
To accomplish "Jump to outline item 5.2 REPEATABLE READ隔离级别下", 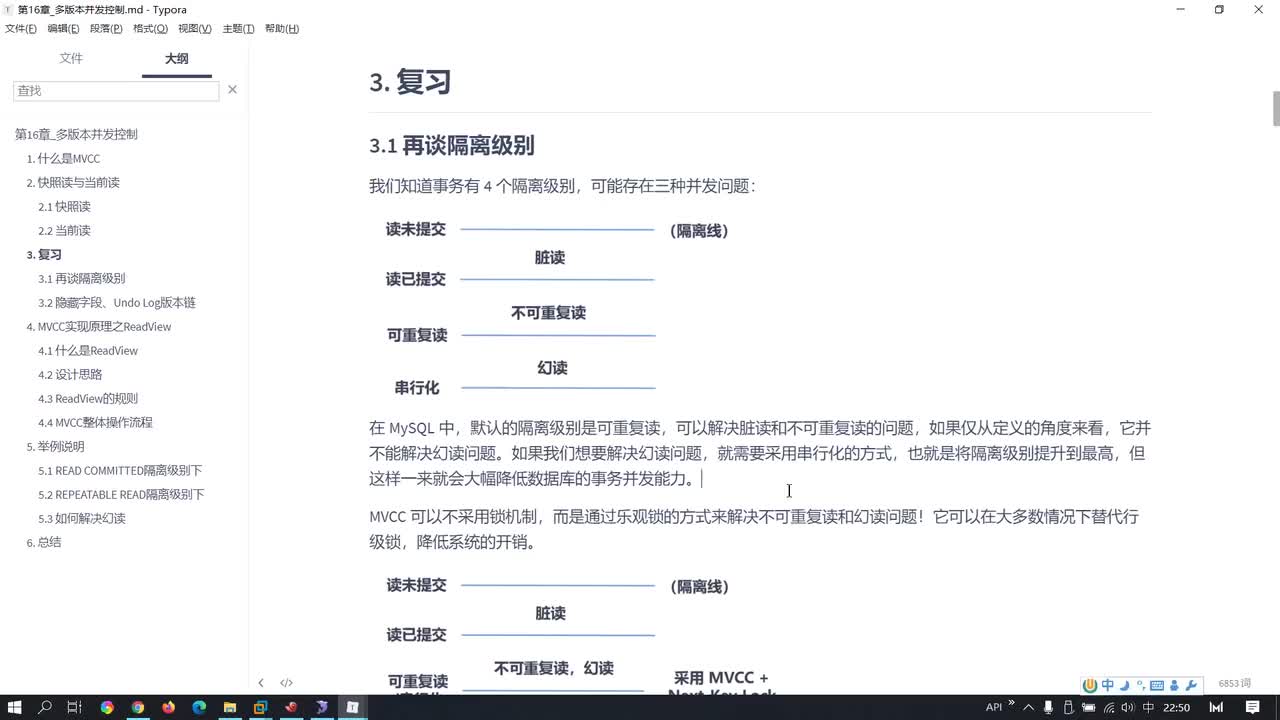I will [x=121, y=494].
